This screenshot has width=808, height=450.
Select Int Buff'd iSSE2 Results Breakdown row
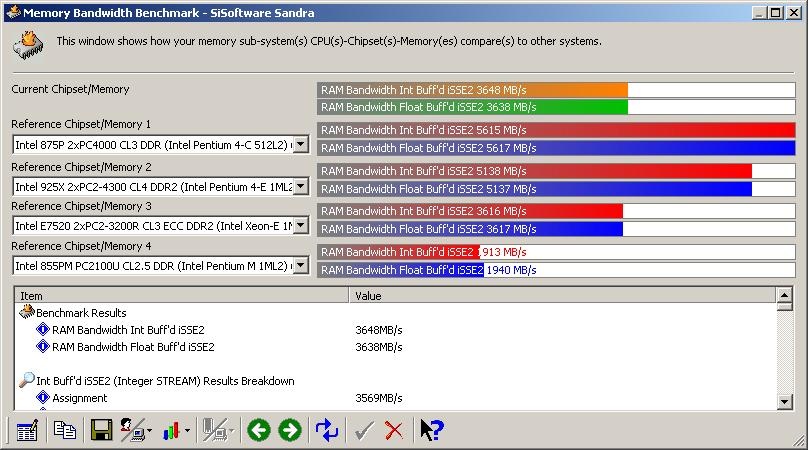(x=165, y=381)
